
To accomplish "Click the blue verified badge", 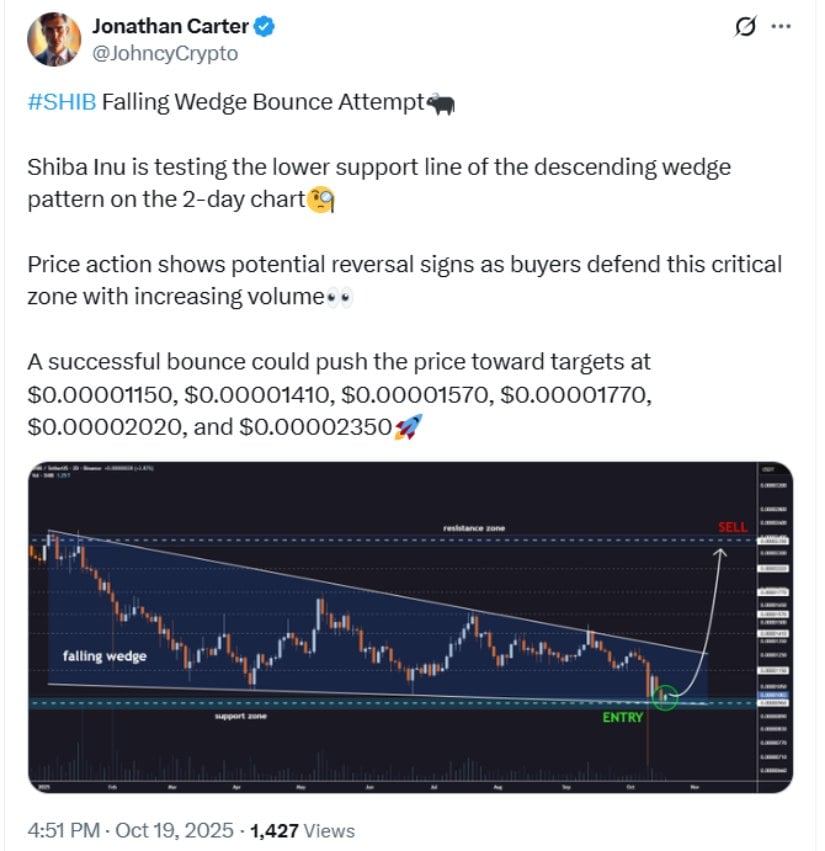I will tap(264, 28).
